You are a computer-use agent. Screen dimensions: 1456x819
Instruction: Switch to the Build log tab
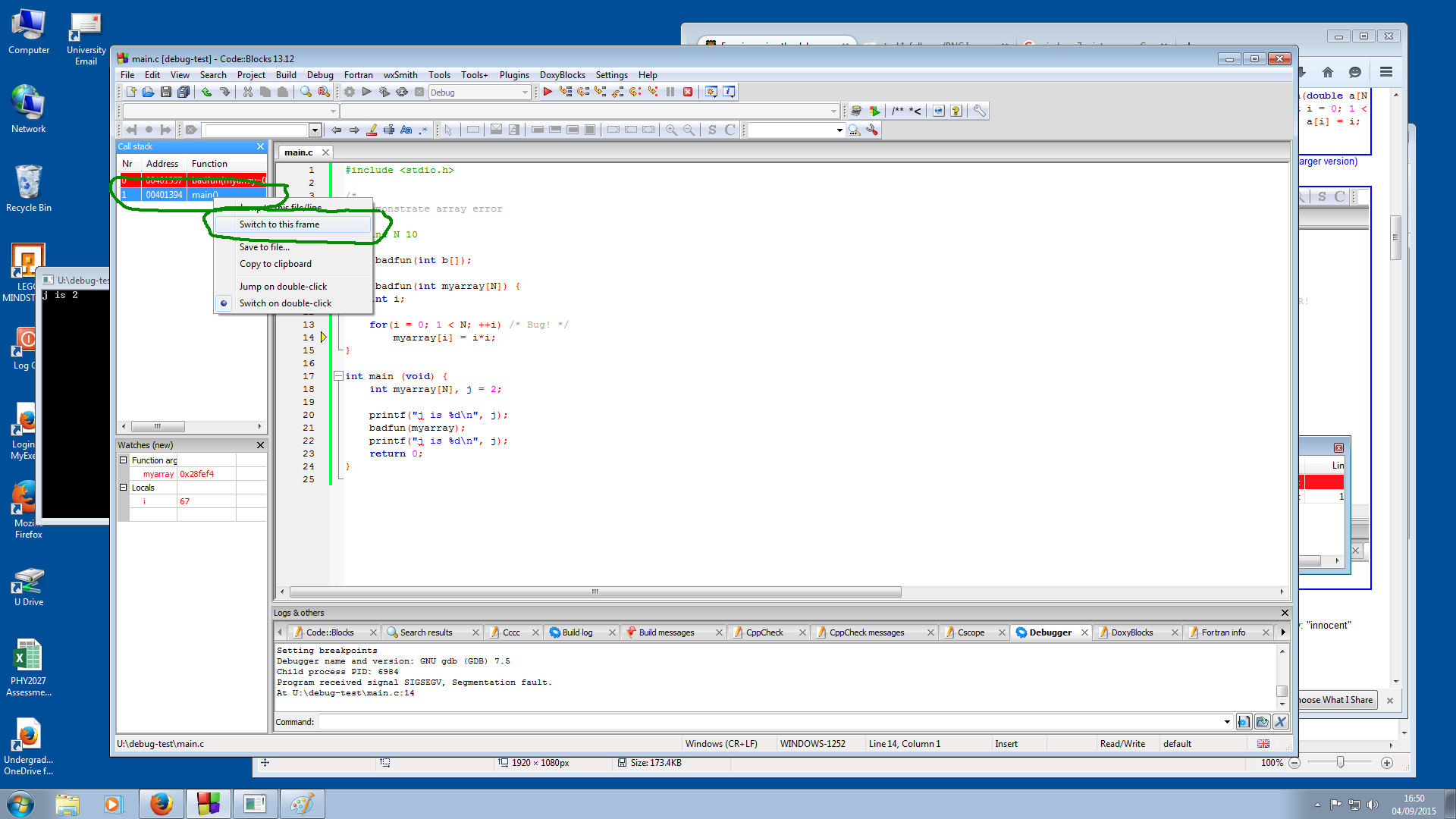click(578, 632)
